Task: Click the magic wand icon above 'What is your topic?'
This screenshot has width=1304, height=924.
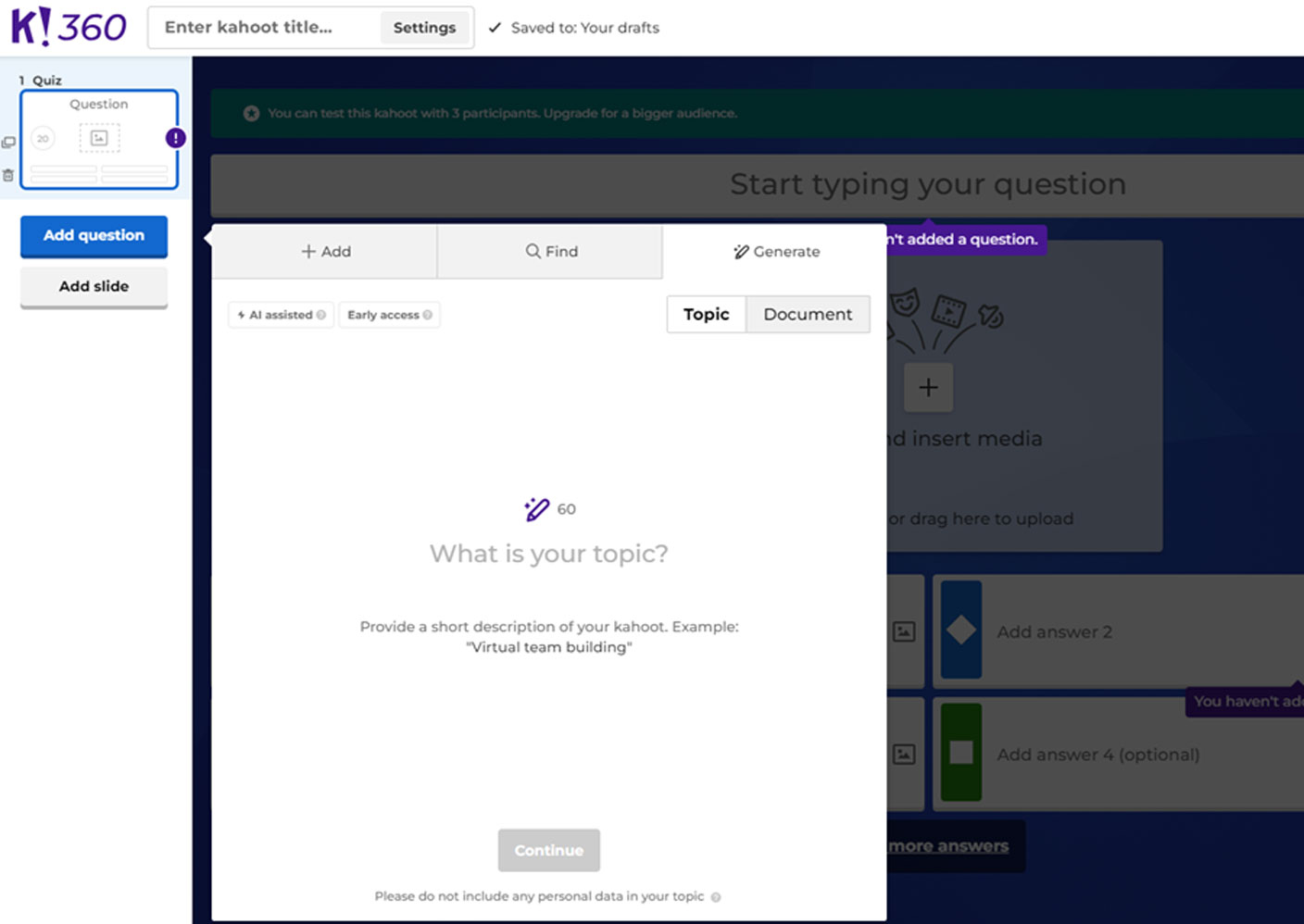Action: tap(537, 508)
